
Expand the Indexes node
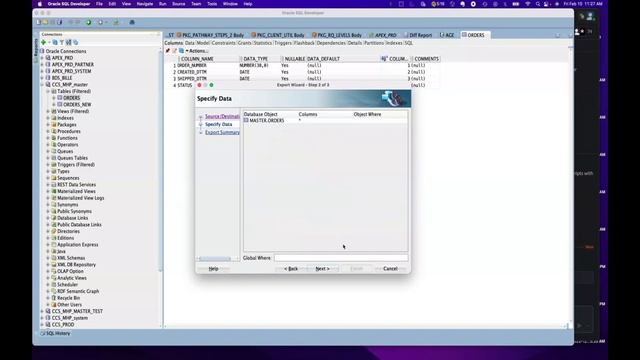coord(48,118)
